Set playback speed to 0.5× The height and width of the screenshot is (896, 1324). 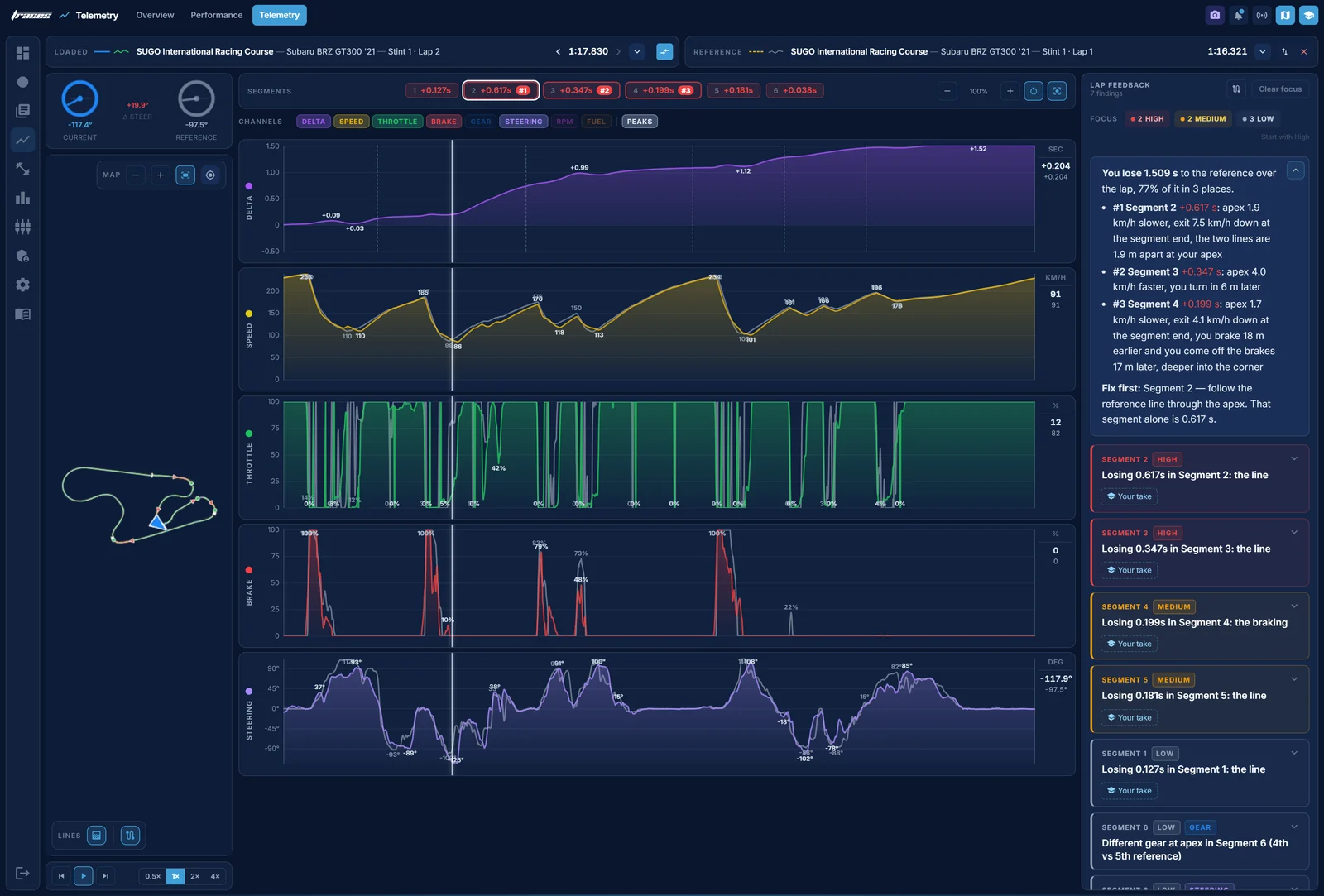153,876
